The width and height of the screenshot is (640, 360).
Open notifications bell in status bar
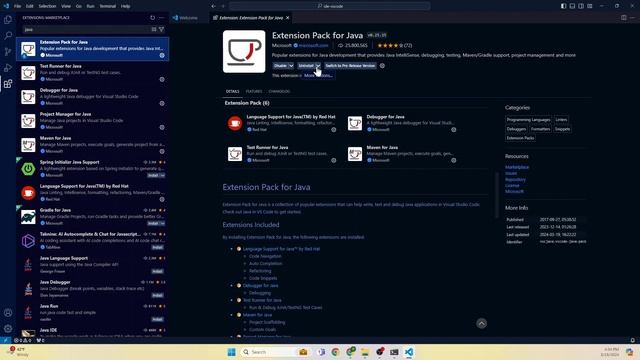(x=633, y=340)
